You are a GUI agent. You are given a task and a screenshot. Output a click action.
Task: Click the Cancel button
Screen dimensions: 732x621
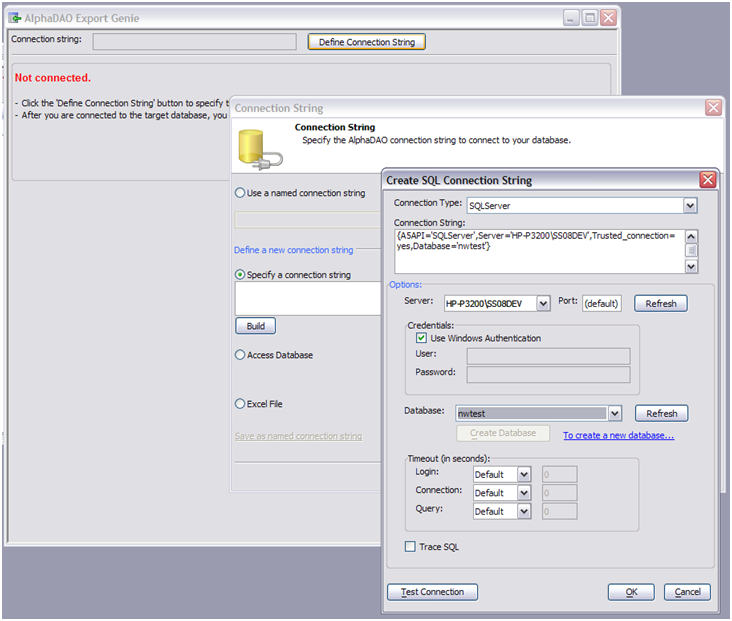pyautogui.click(x=687, y=592)
